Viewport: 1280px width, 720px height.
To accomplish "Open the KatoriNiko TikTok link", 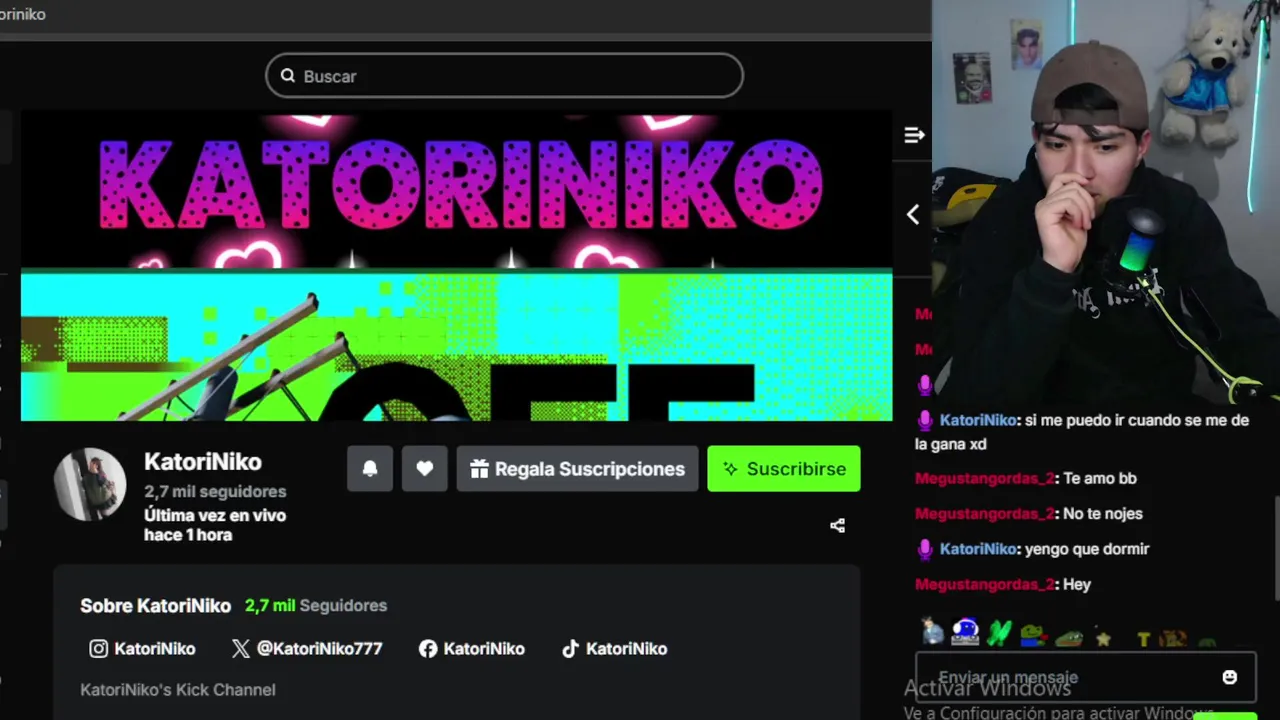I will click(614, 649).
